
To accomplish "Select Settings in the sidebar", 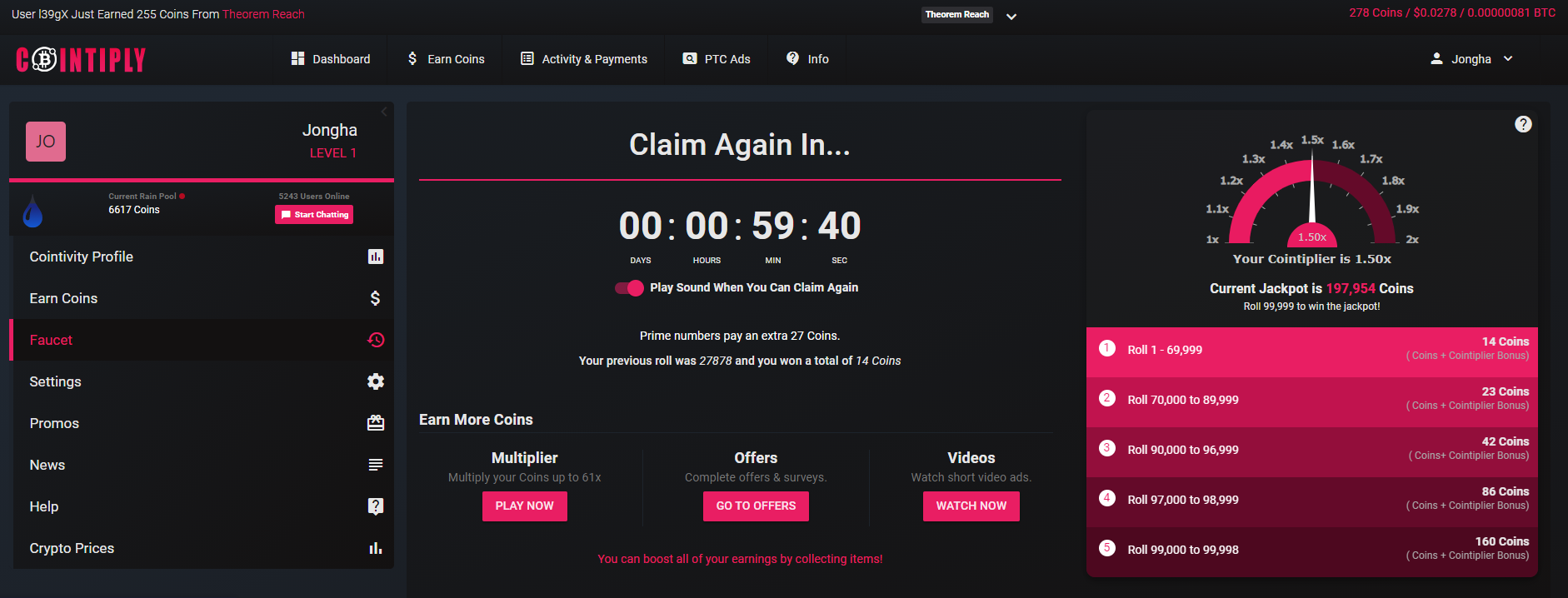I will pyautogui.click(x=202, y=381).
